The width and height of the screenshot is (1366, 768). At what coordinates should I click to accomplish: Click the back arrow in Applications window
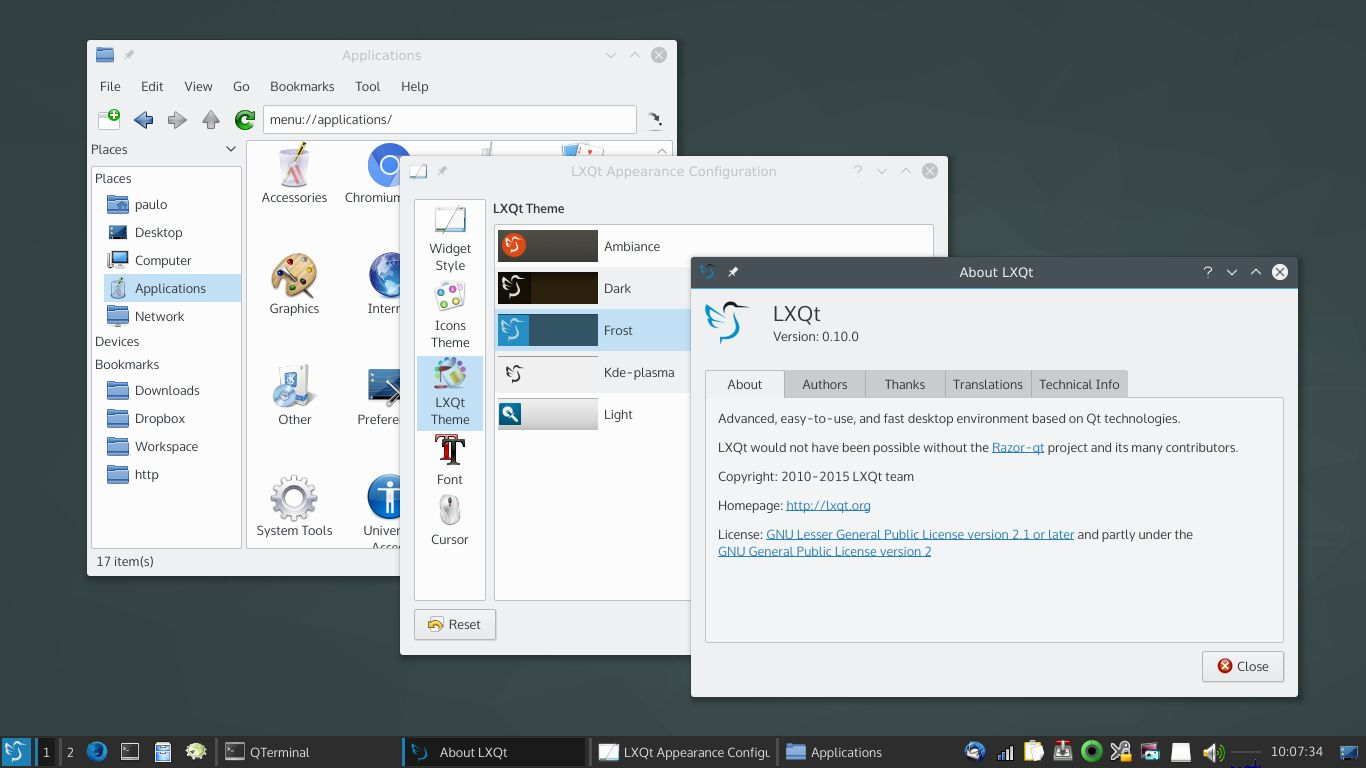click(143, 119)
